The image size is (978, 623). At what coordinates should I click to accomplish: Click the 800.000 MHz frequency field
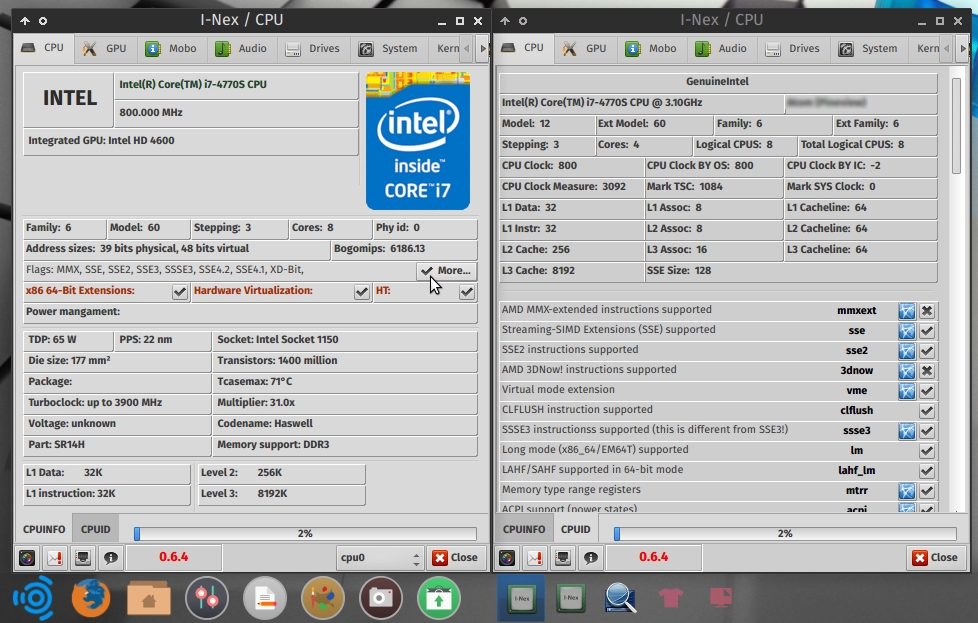(236, 113)
